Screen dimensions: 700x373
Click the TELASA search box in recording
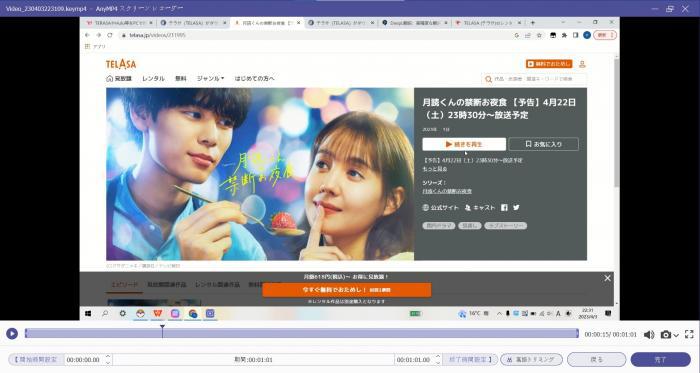pyautogui.click(x=534, y=79)
